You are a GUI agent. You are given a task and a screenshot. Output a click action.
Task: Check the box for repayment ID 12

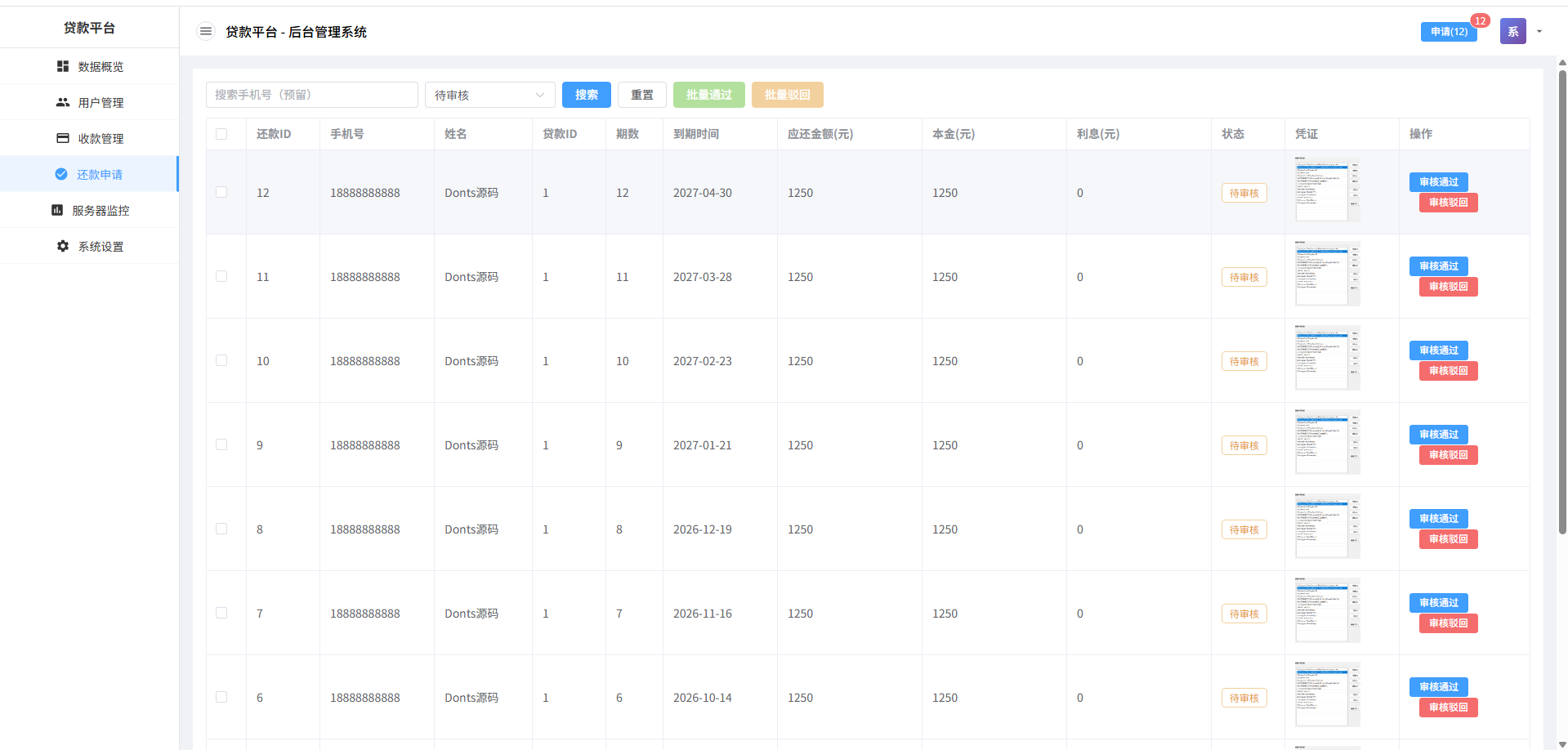click(x=221, y=193)
